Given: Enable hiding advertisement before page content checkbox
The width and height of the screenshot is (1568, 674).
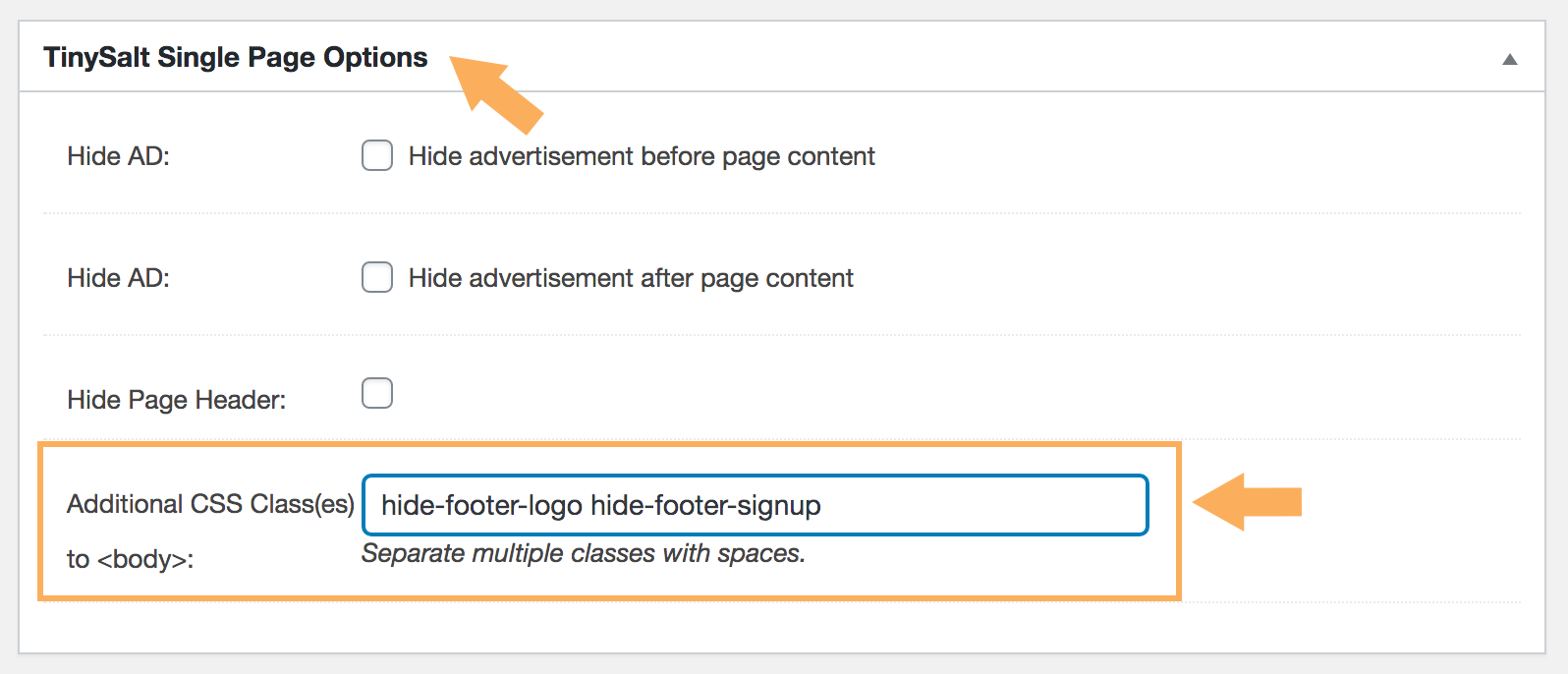Looking at the screenshot, I should [377, 156].
